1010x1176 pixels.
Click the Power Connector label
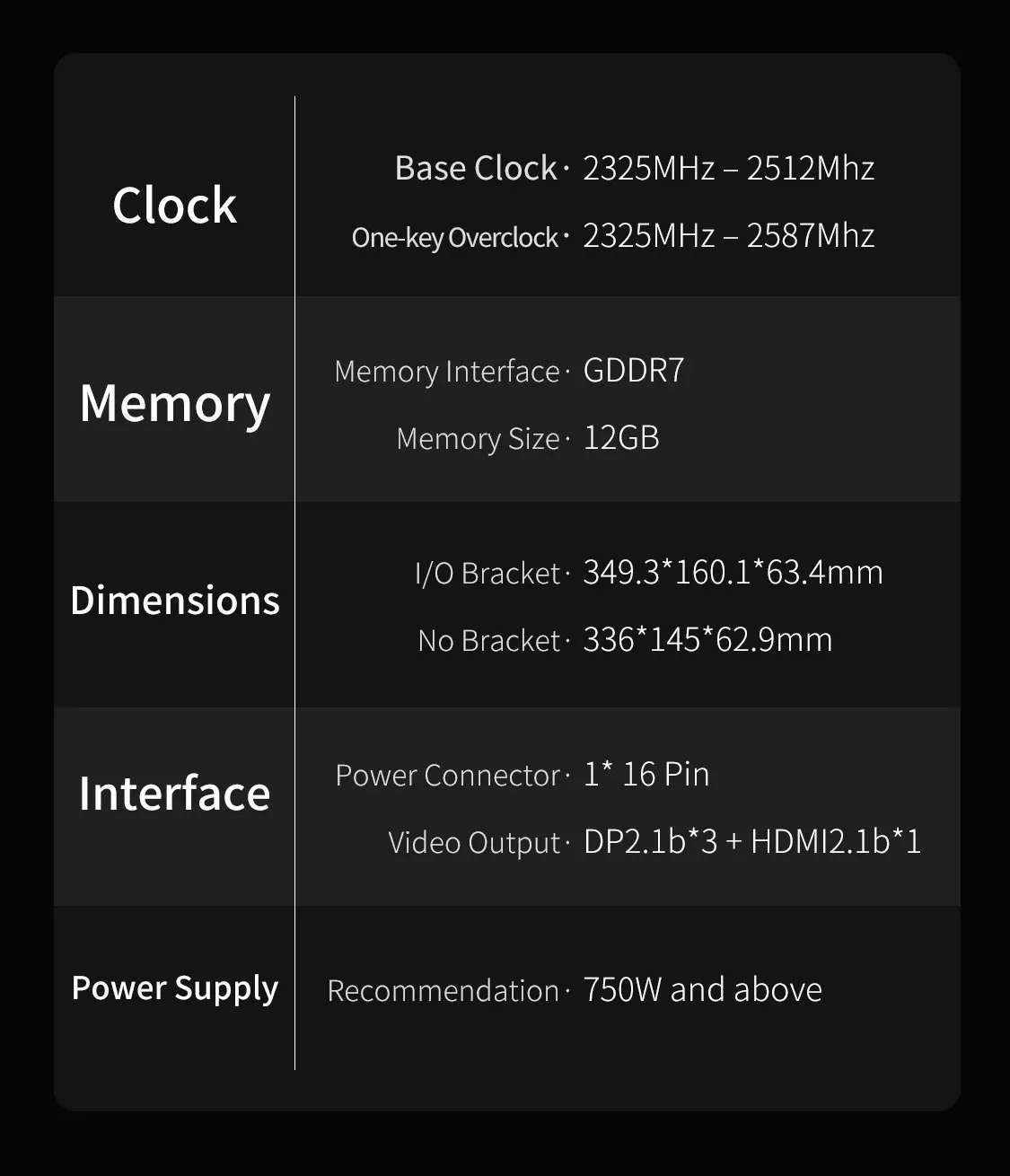447,776
